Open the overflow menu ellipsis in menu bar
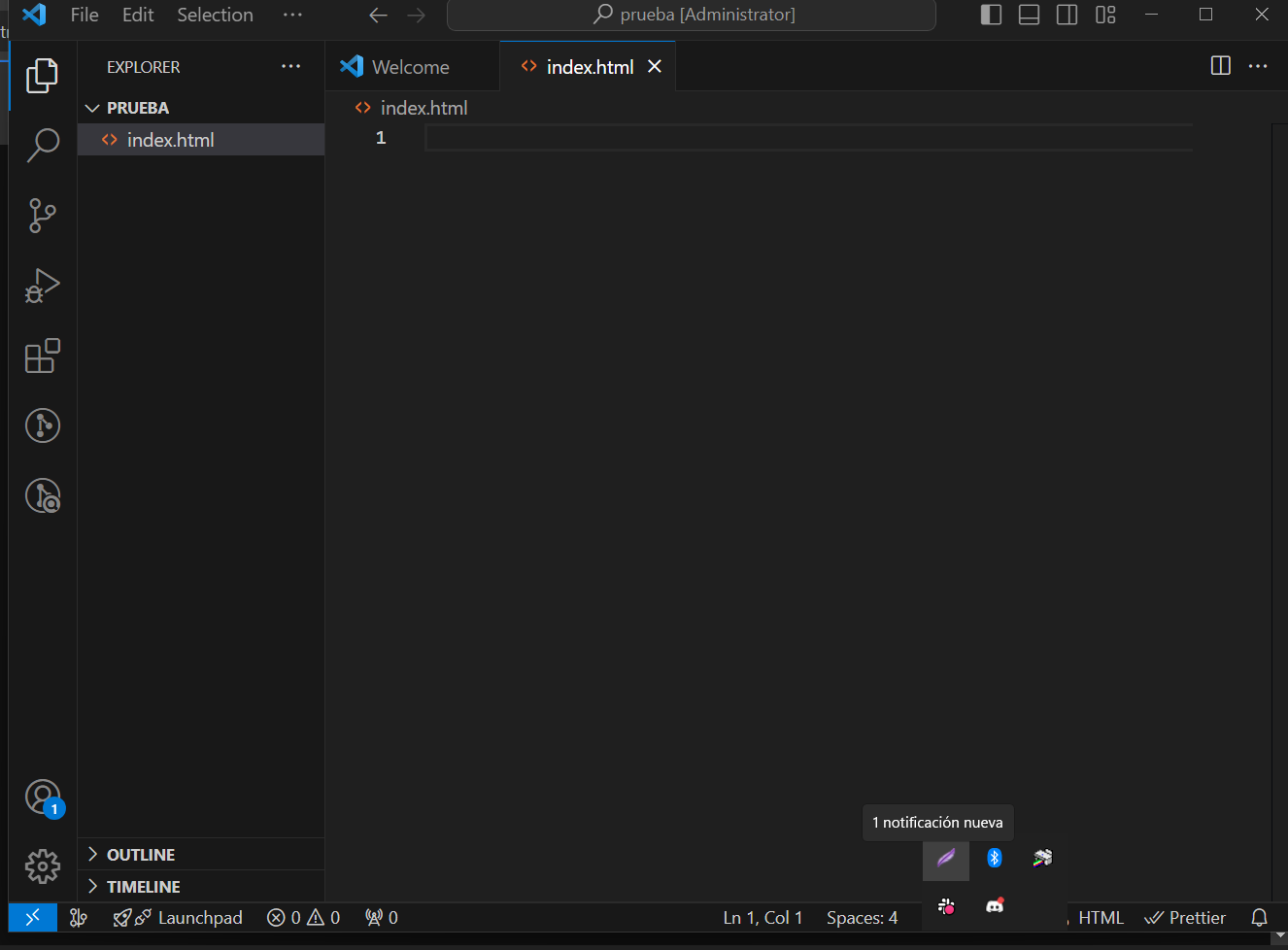 [291, 15]
